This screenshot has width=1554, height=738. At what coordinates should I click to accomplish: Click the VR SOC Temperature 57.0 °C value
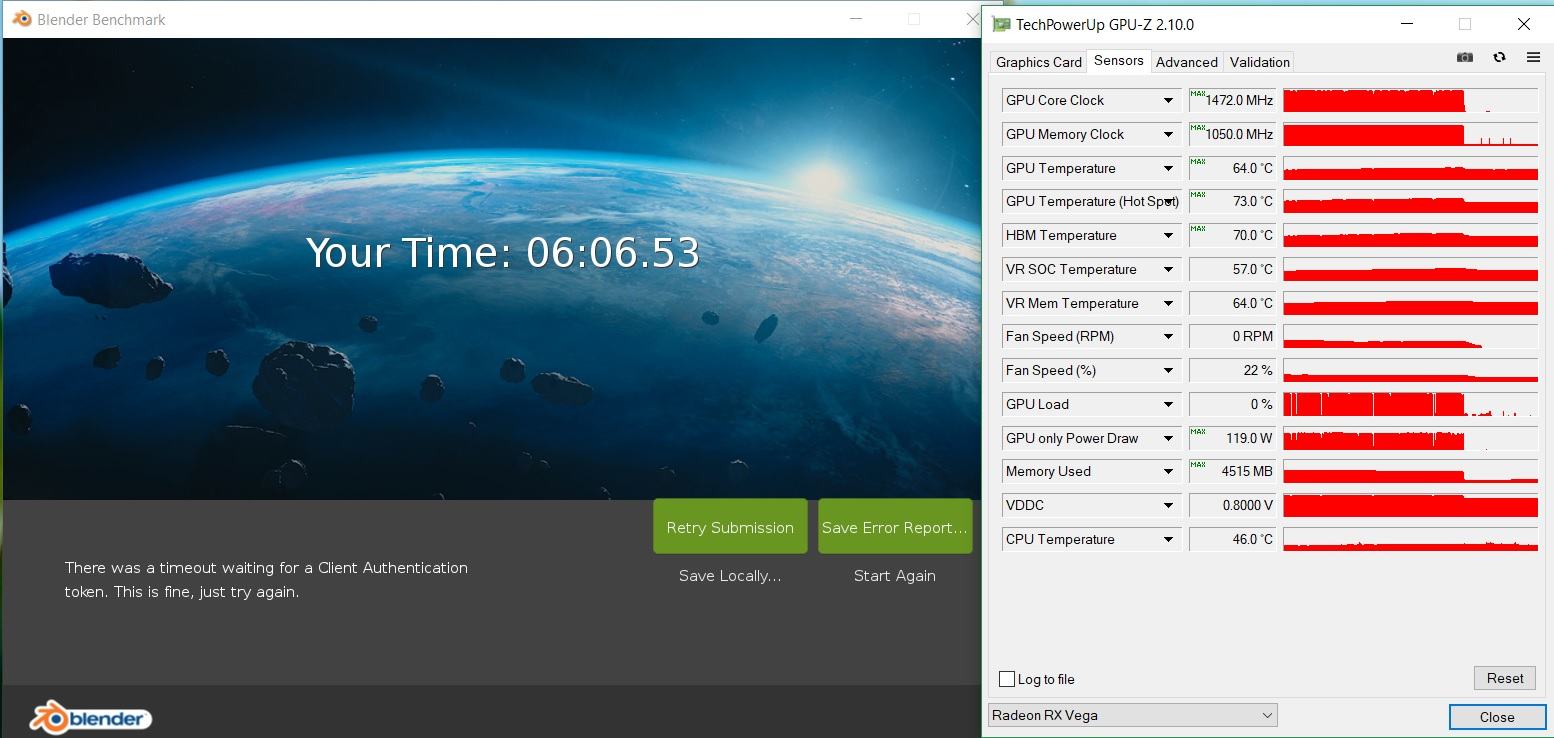pos(1232,269)
